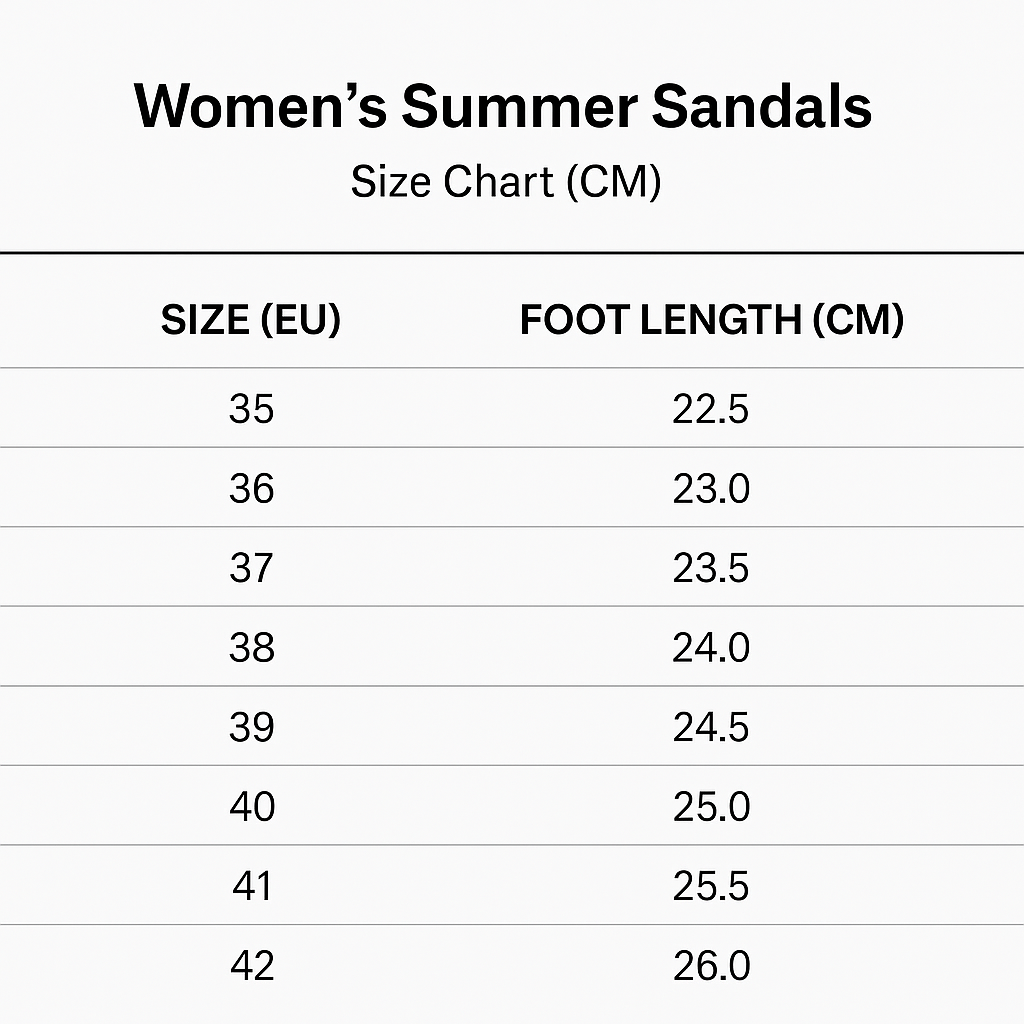Click the 25.5 foot length value

point(710,886)
